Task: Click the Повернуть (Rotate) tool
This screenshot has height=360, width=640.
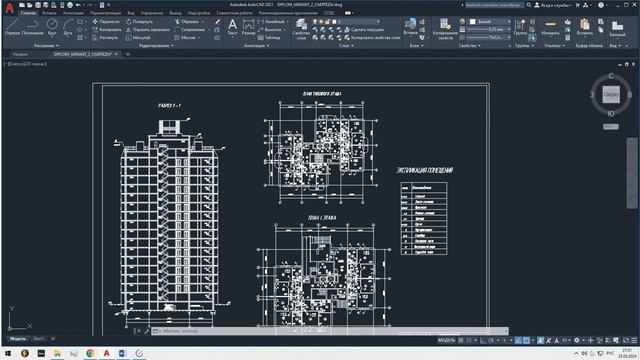Action: point(139,22)
